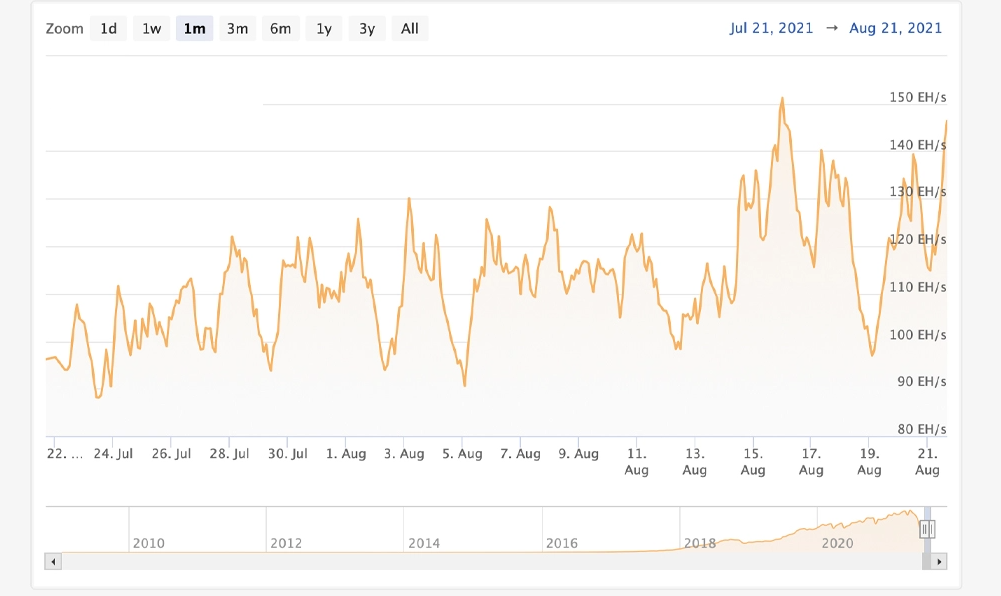The height and width of the screenshot is (596, 1001).
Task: Click the 11. Aug x-axis label
Action: click(x=636, y=462)
